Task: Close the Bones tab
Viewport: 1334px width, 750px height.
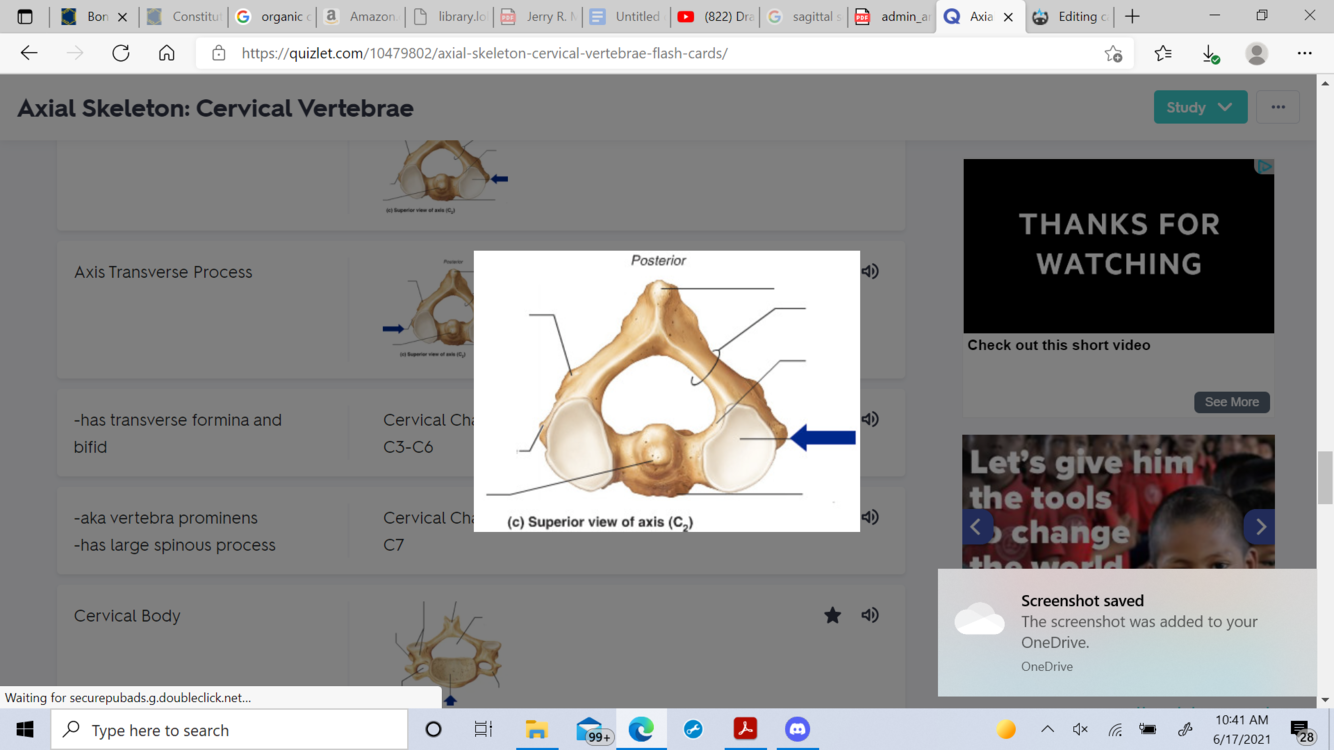Action: pos(122,17)
